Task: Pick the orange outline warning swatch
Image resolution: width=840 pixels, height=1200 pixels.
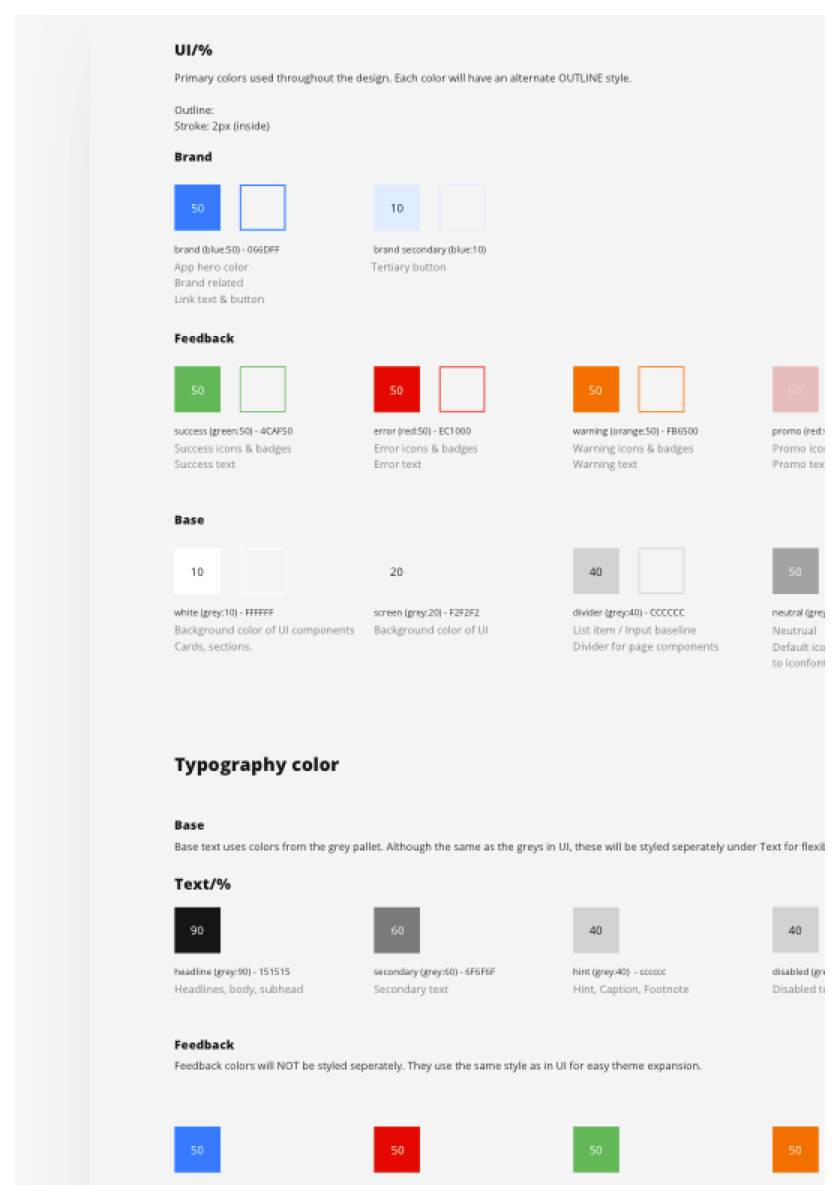Action: point(661,390)
